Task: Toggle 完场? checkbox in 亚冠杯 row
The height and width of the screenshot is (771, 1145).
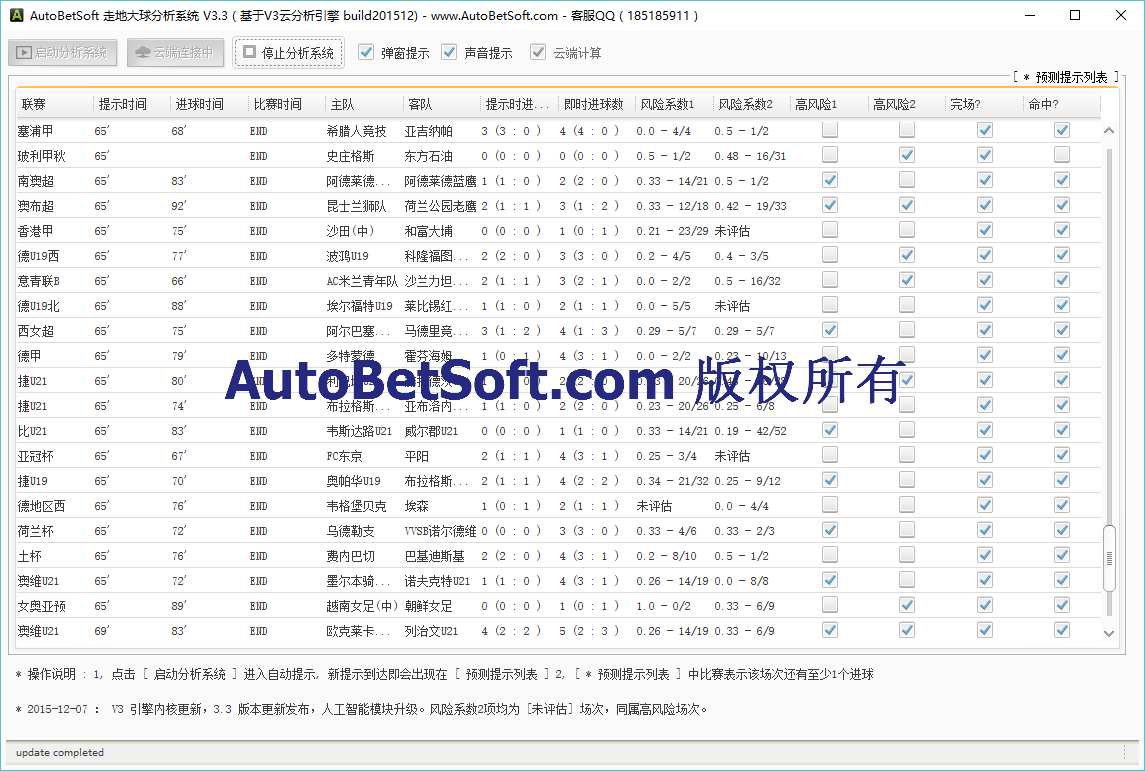Action: (984, 455)
